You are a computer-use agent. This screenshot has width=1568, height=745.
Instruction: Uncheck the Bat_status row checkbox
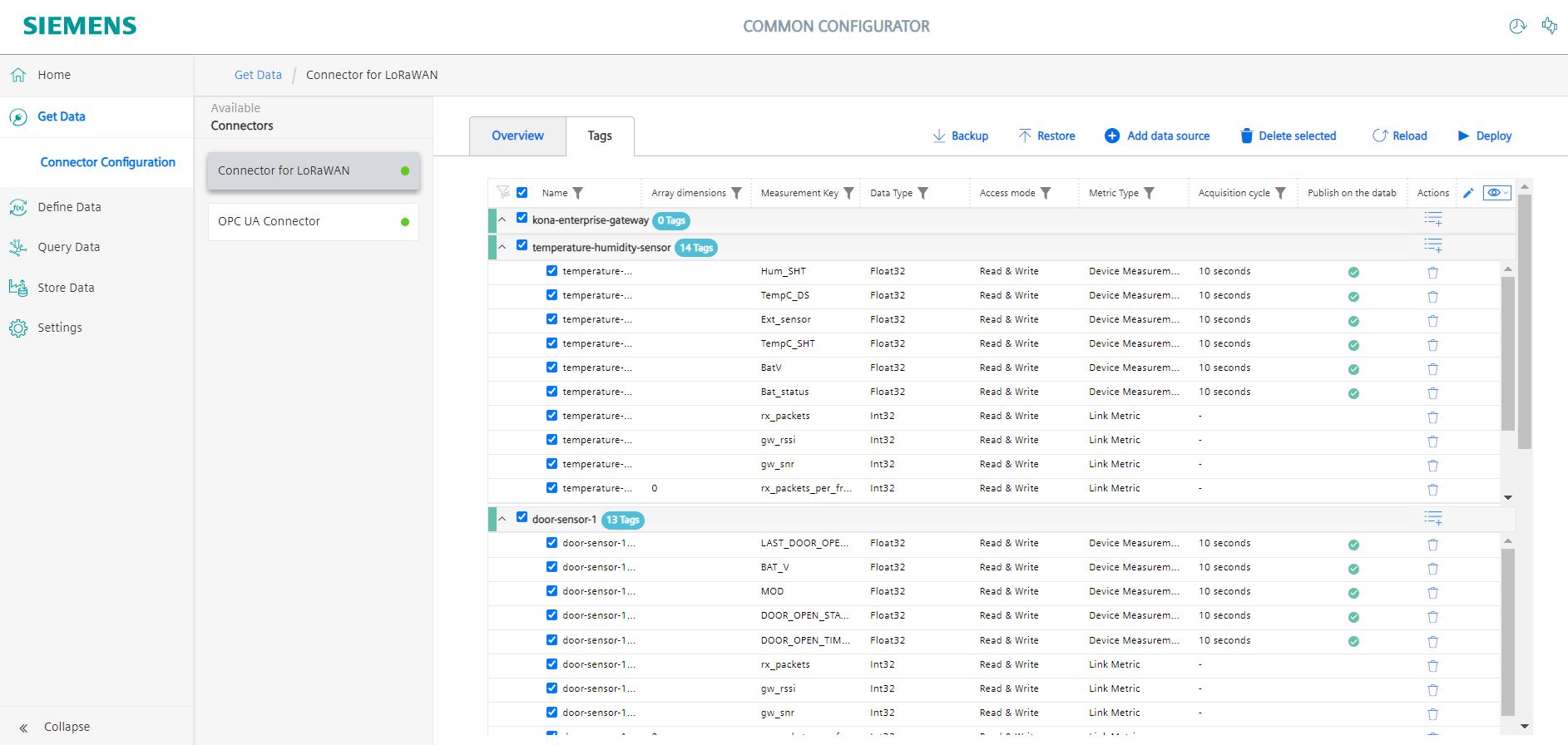click(x=552, y=391)
